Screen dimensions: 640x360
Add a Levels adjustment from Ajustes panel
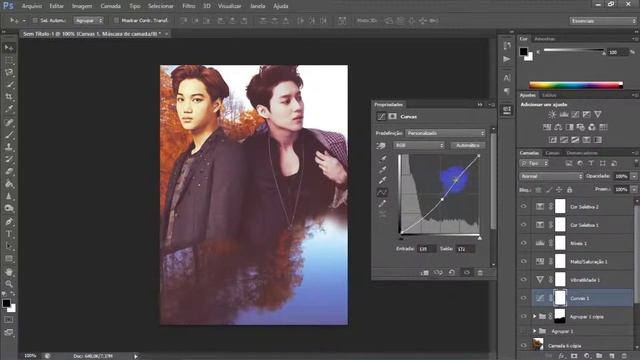[x=564, y=114]
